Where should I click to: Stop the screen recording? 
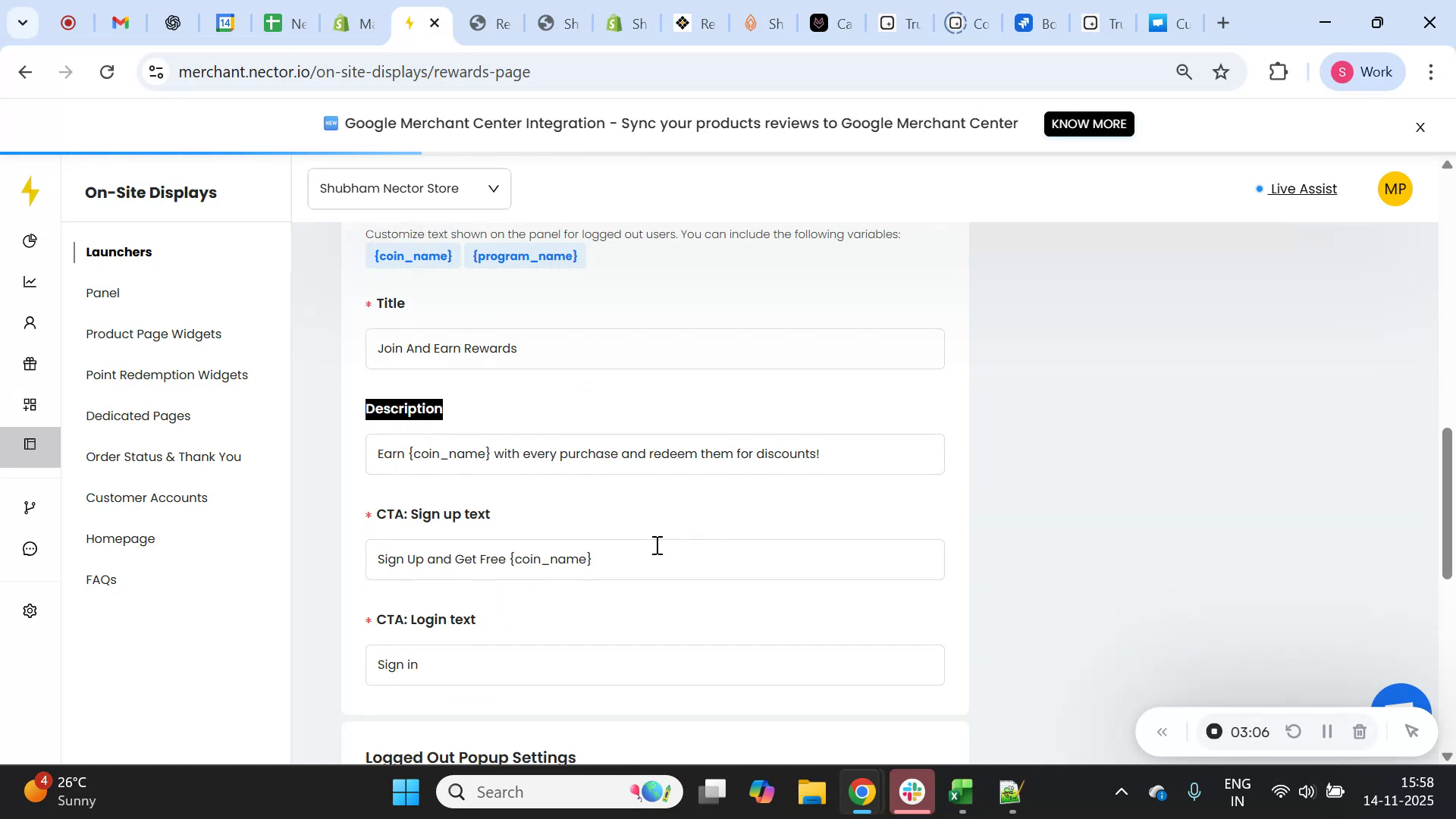tap(1214, 731)
